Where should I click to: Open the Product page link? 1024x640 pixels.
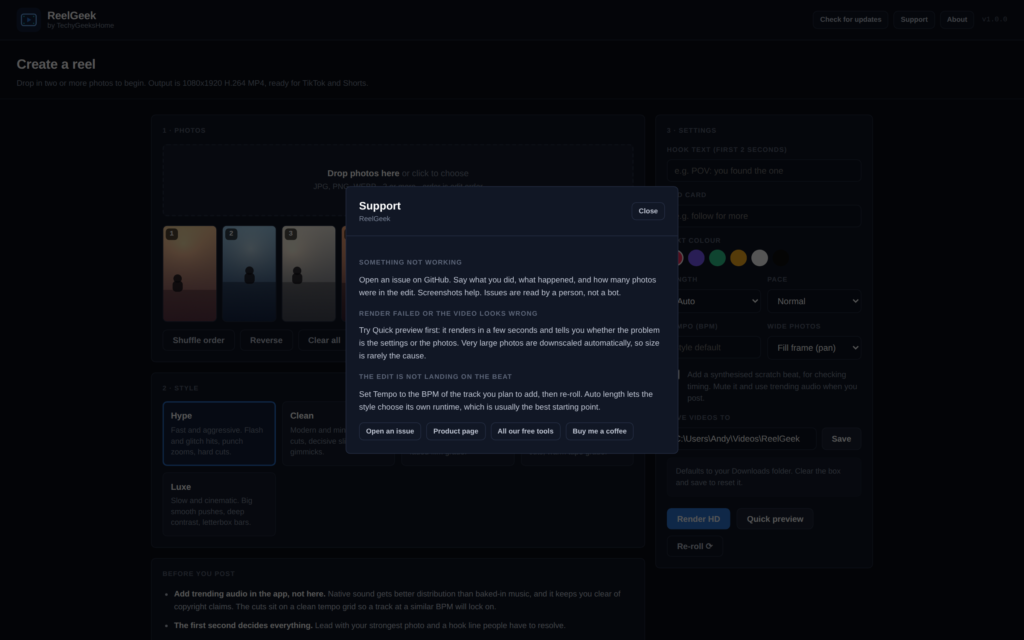click(x=456, y=431)
